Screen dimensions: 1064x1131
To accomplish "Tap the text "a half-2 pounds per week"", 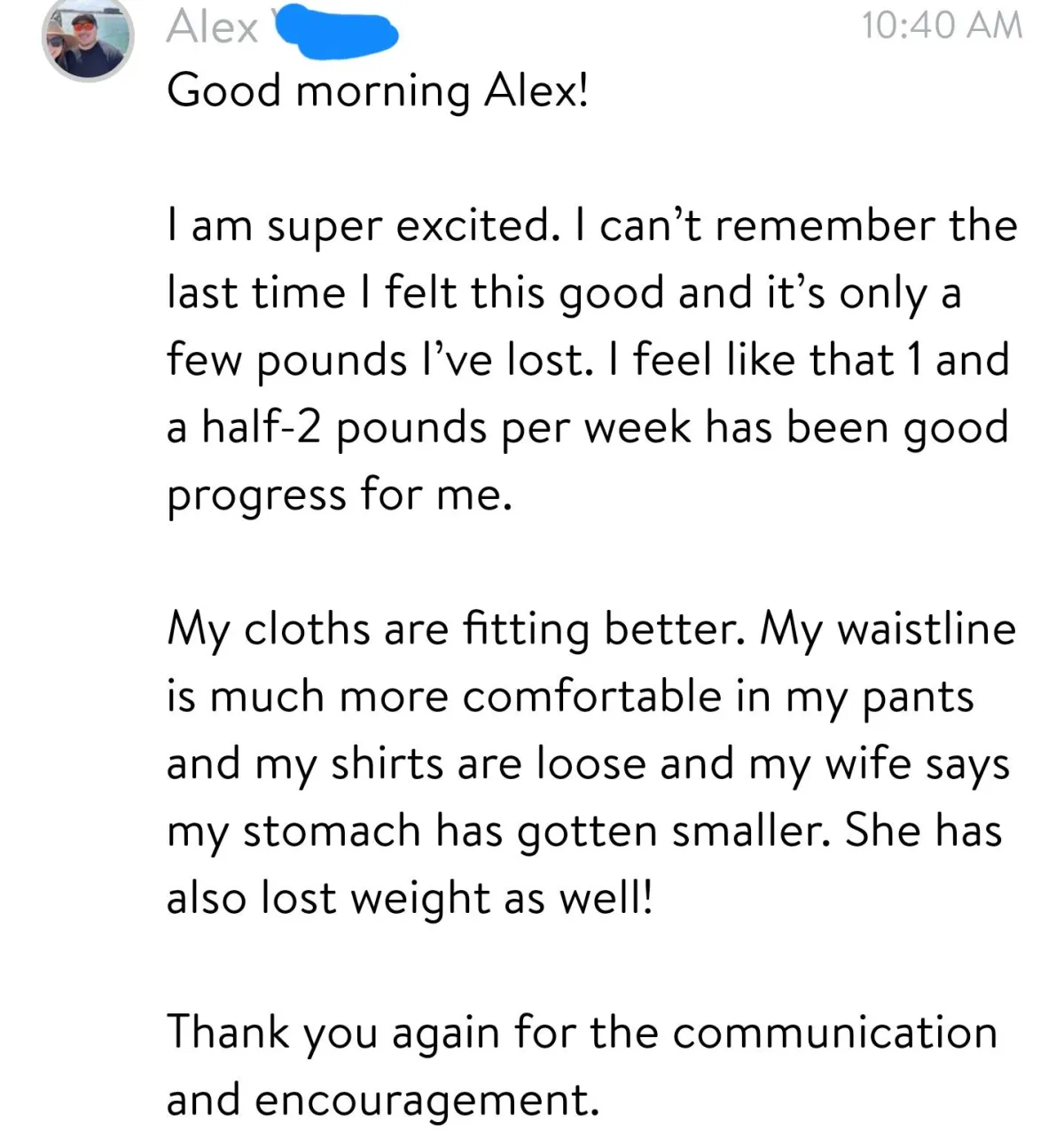I will tap(428, 428).
